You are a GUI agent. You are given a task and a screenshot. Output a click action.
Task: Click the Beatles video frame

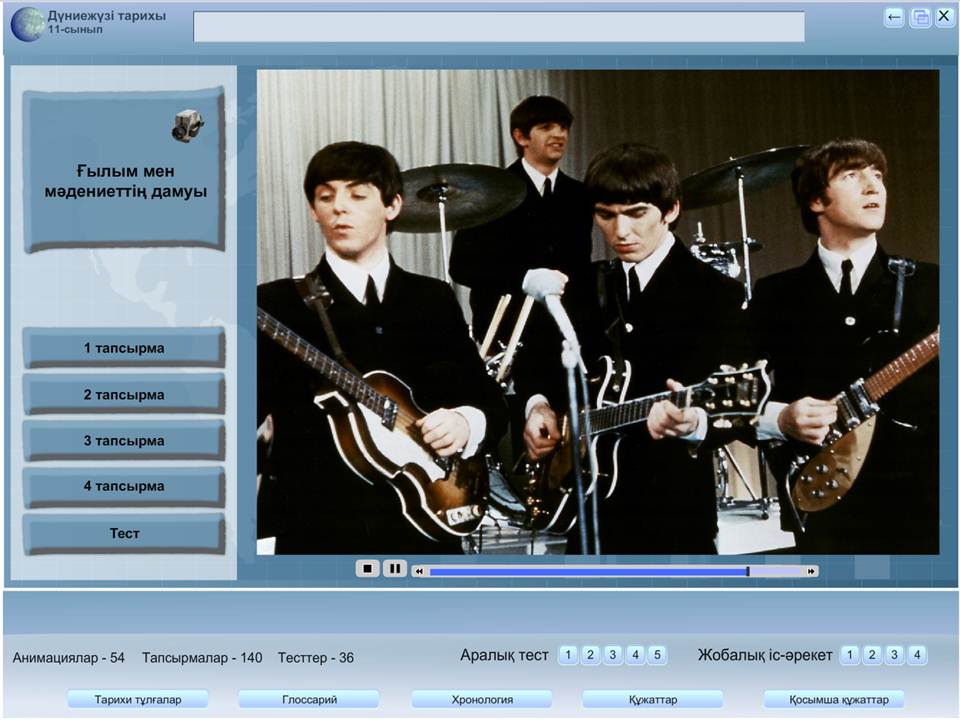(598, 312)
